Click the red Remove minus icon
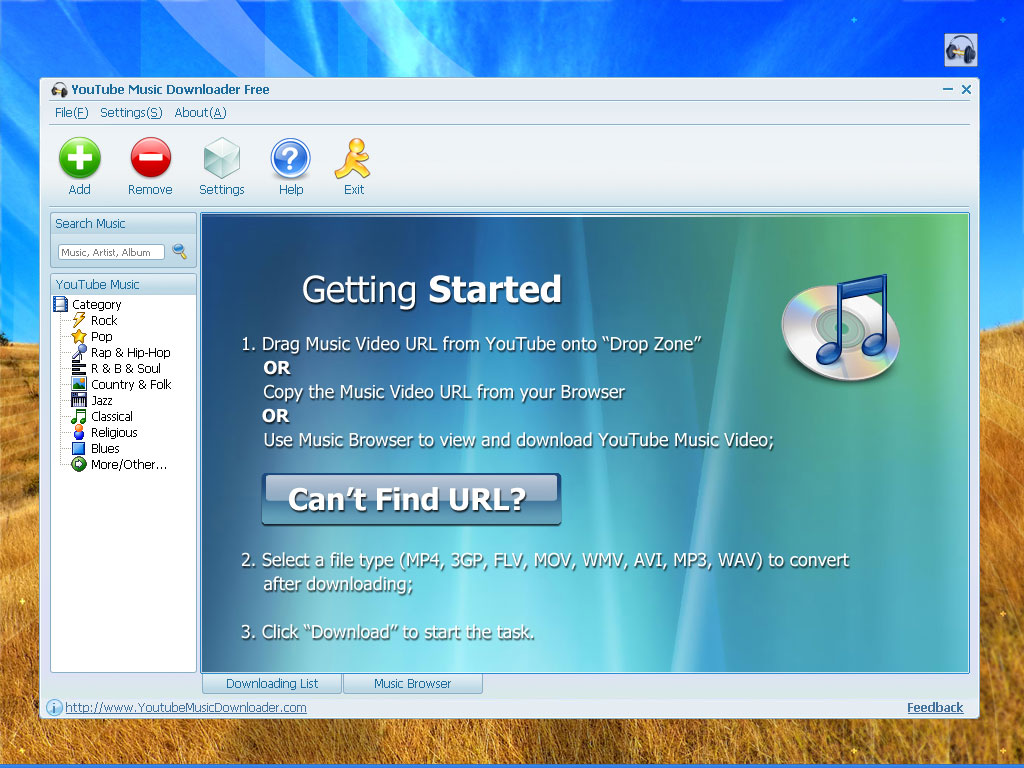1024x768 pixels. [x=150, y=157]
